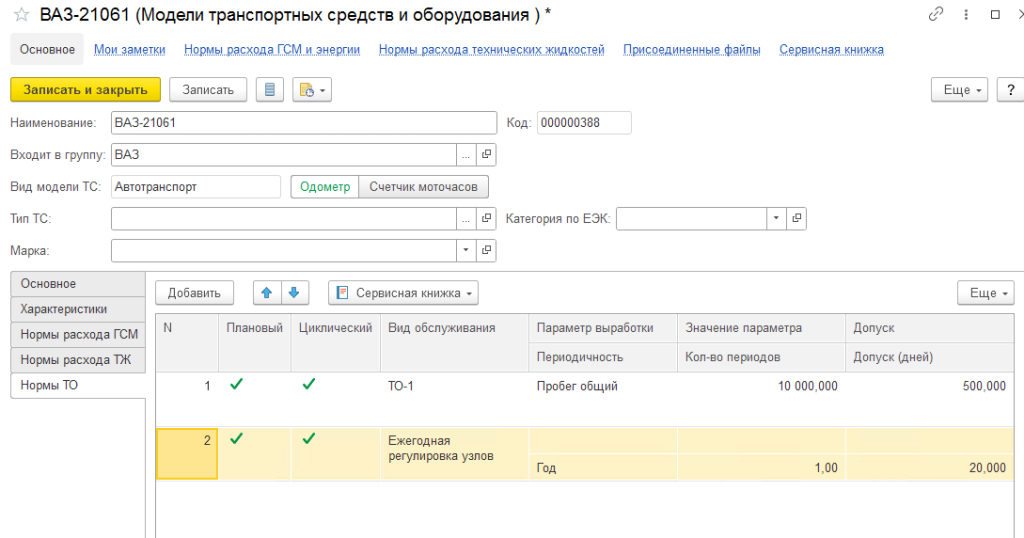1024x538 pixels.
Task: Toggle Циклический check for Ежегодная регулировка row
Action: click(x=309, y=439)
